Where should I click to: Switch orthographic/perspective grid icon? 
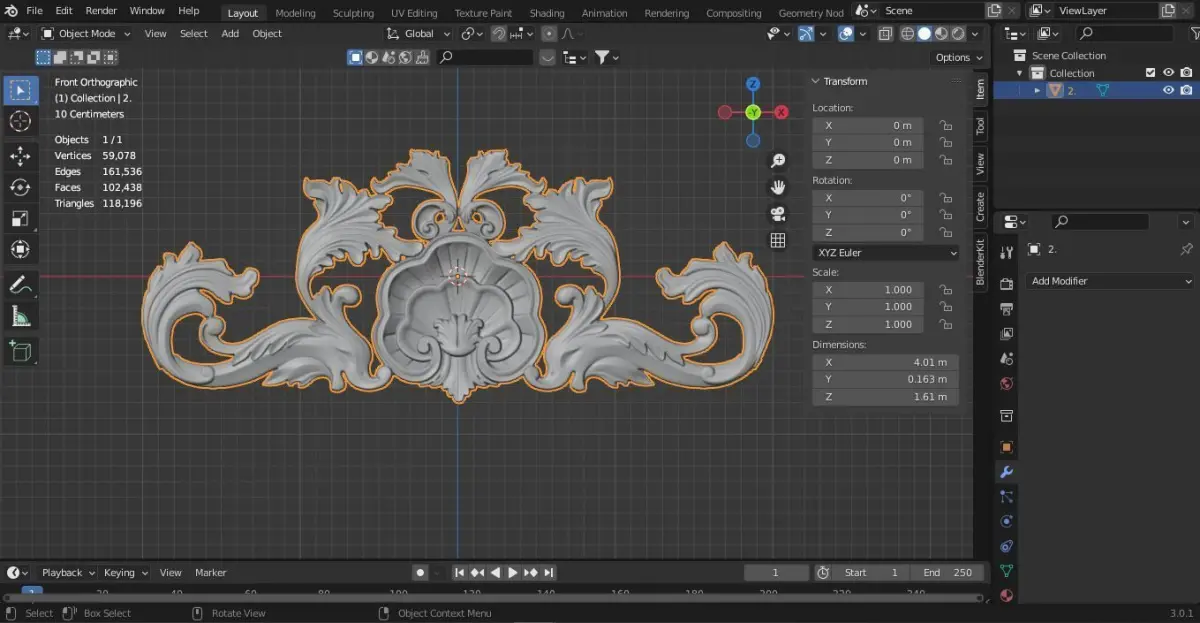tap(778, 240)
